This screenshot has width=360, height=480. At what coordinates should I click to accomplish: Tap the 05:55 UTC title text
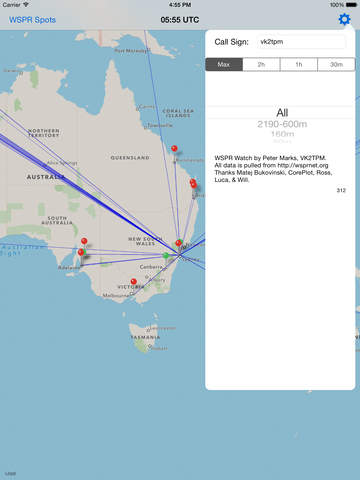click(180, 20)
